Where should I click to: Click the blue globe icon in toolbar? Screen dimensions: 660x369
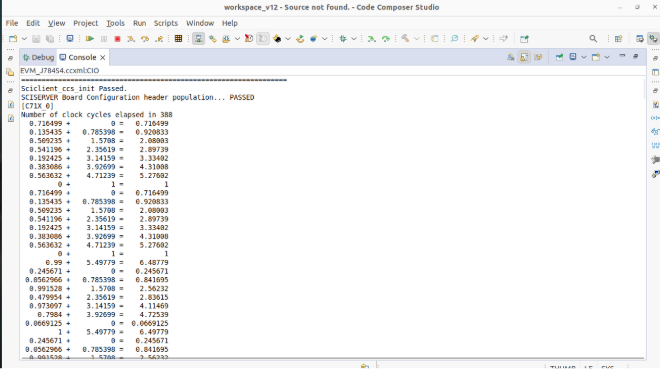314,39
